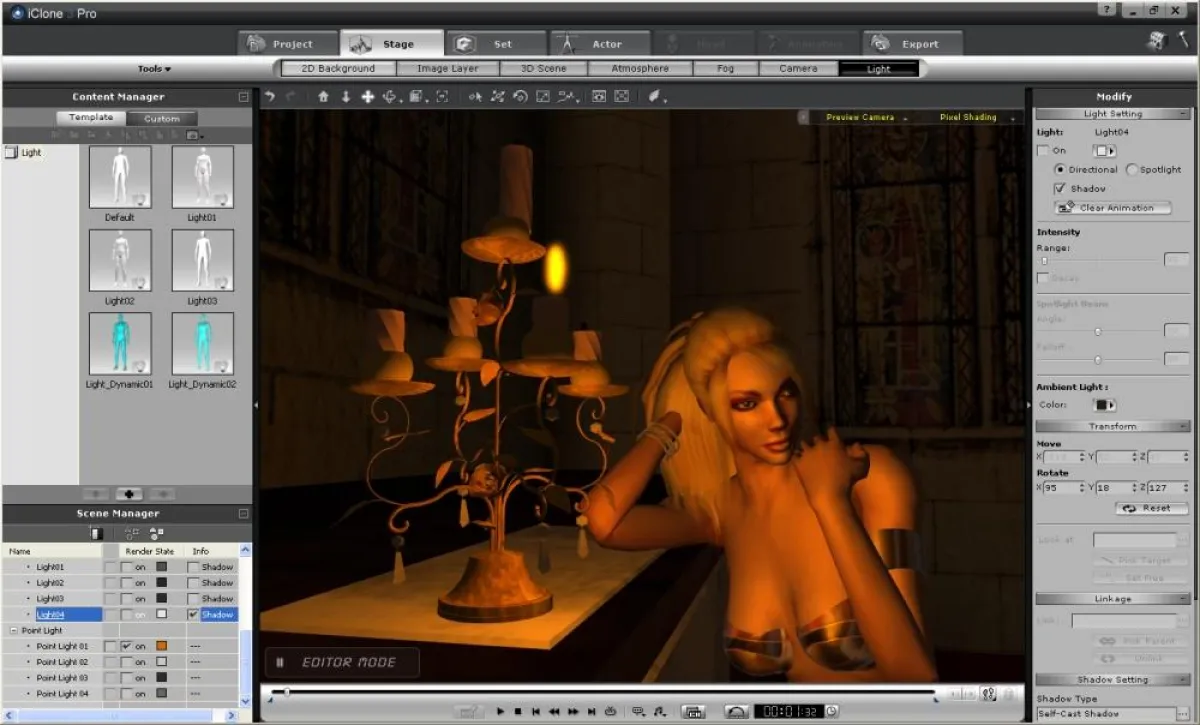Screen dimensions: 1200x725
Task: Click the Ambient Light color swatch
Action: [1105, 405]
